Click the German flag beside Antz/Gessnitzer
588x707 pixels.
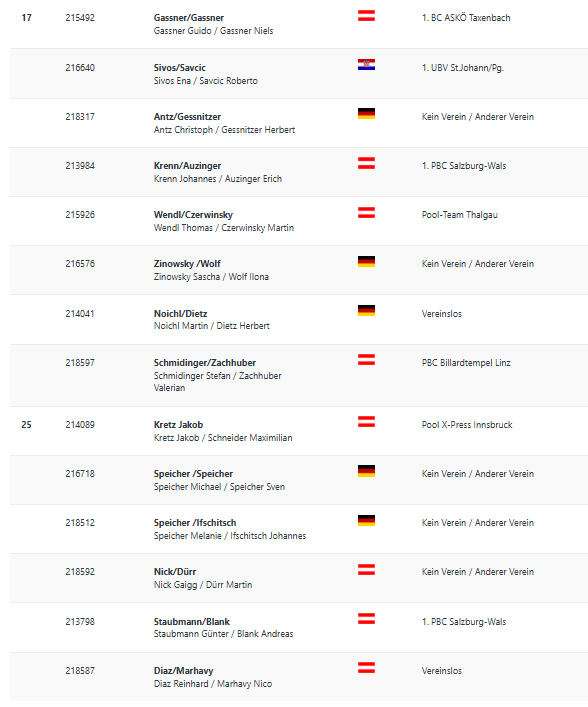[366, 114]
